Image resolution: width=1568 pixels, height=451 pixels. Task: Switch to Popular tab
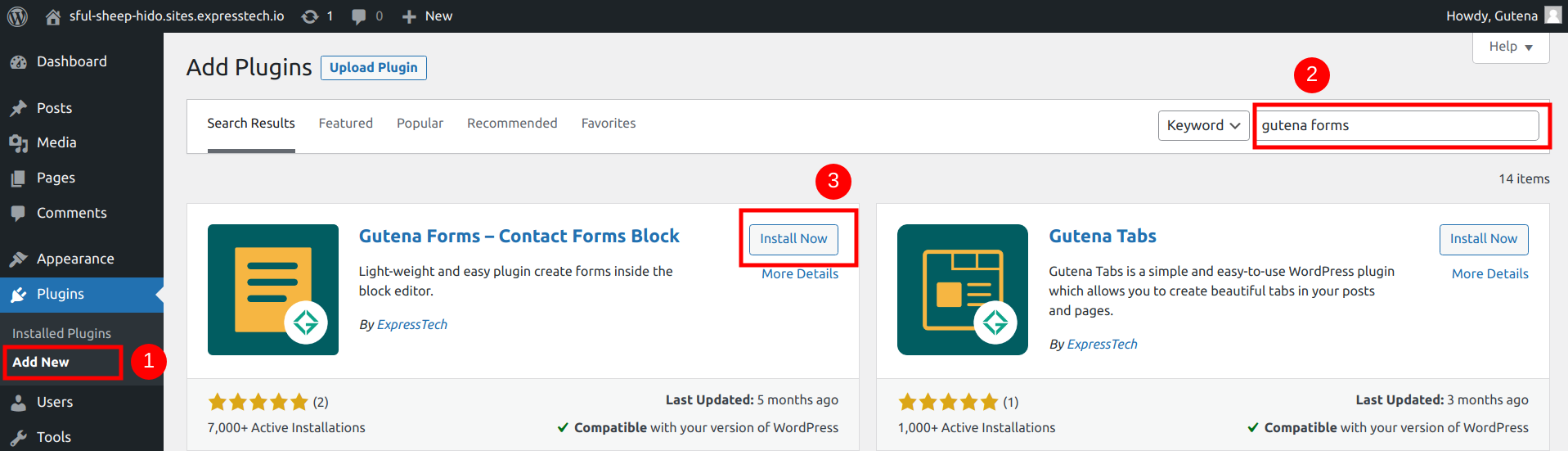(420, 124)
